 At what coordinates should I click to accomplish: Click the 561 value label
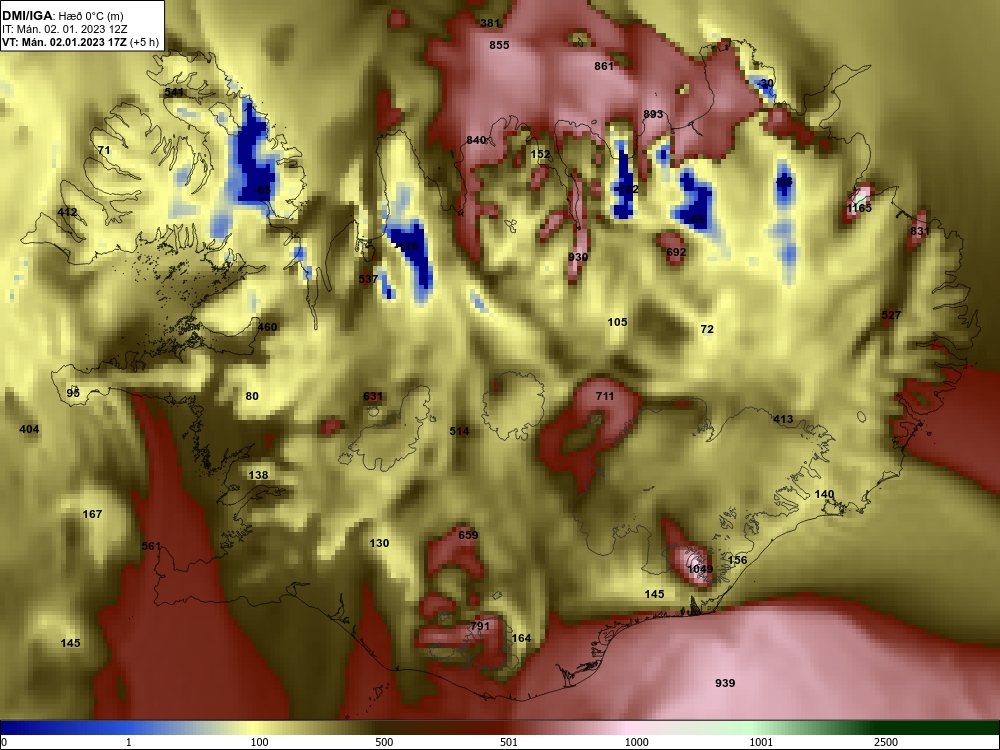coord(151,546)
